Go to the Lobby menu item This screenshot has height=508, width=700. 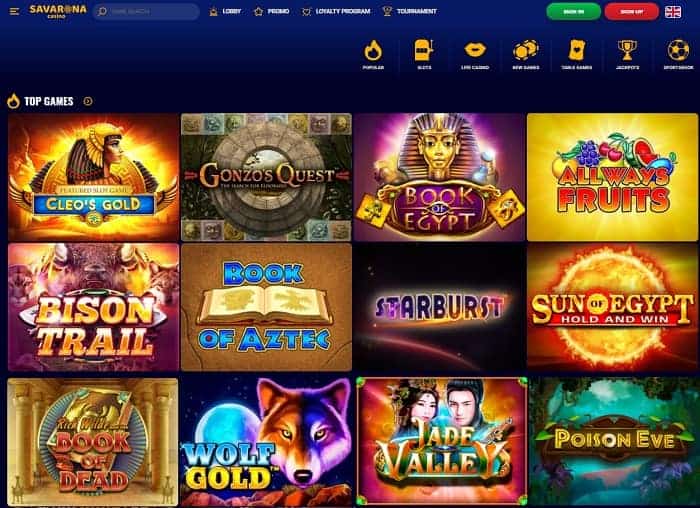click(225, 12)
